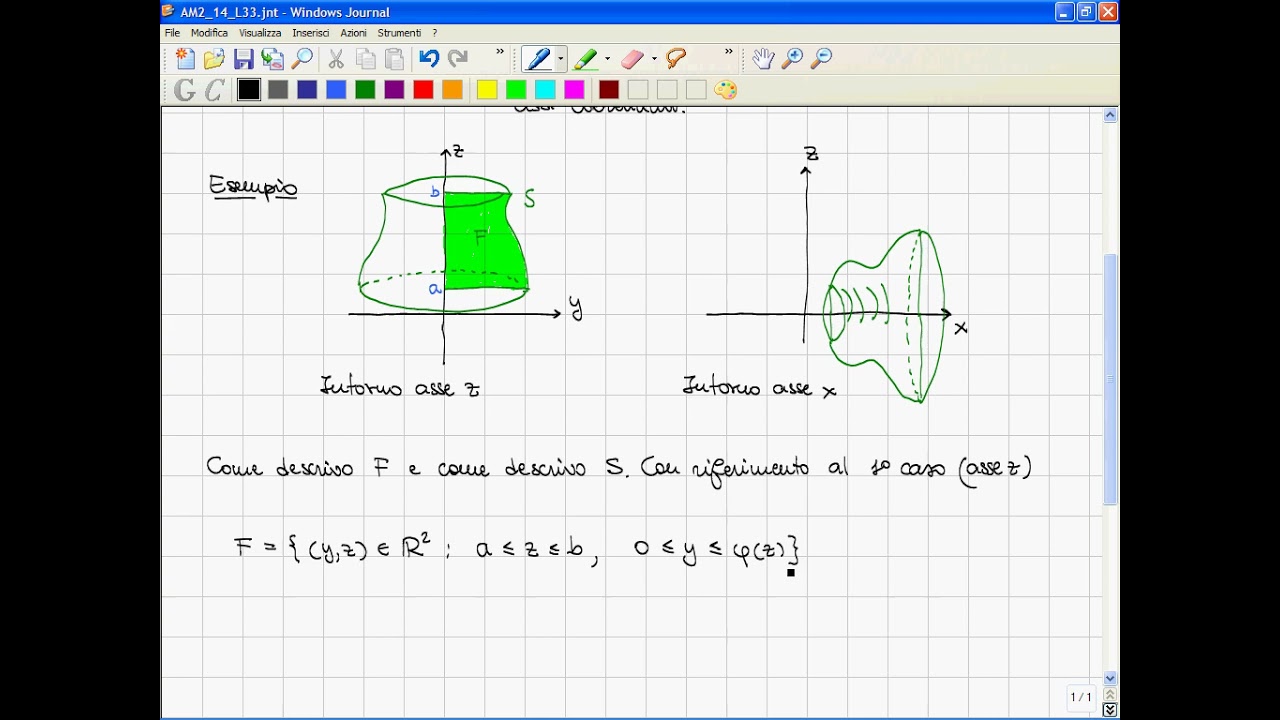Pick the cyan color swatch
This screenshot has height=720, width=1280.
[x=545, y=90]
